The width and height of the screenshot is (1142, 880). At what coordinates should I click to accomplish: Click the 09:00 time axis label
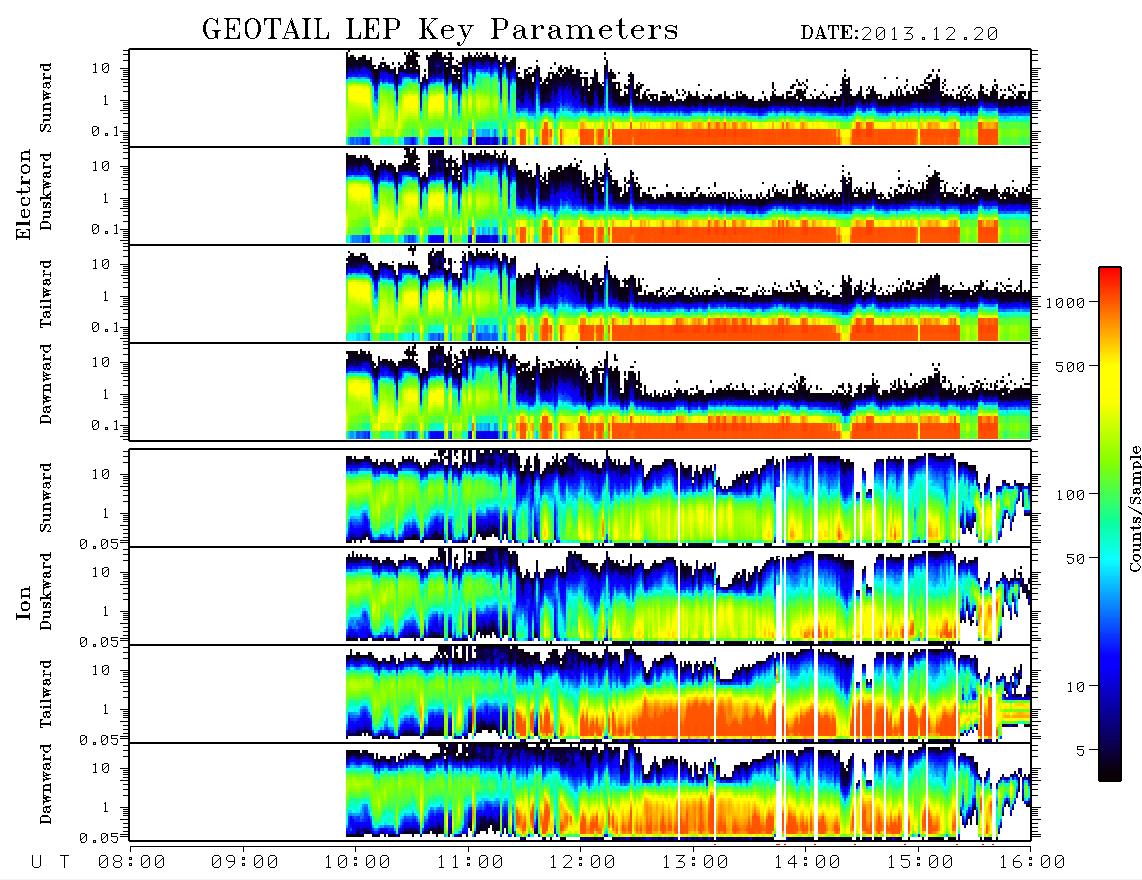pos(245,862)
